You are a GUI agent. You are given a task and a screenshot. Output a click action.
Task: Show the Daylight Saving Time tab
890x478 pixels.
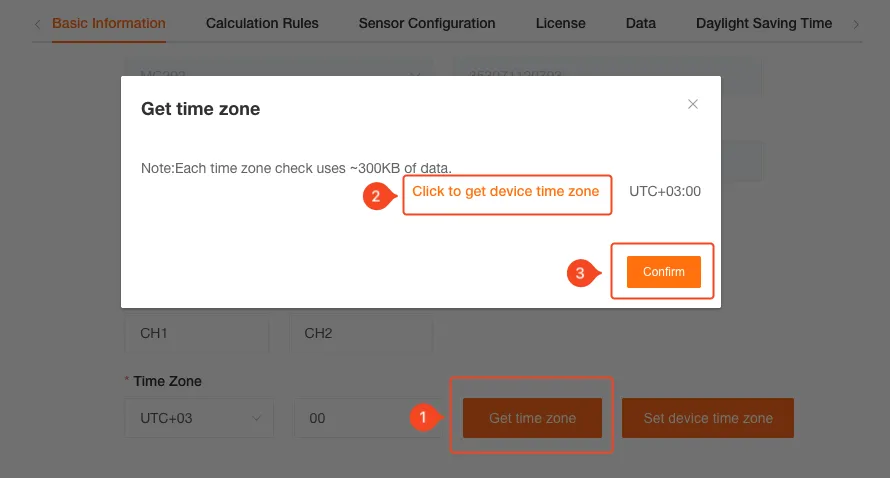coord(764,23)
